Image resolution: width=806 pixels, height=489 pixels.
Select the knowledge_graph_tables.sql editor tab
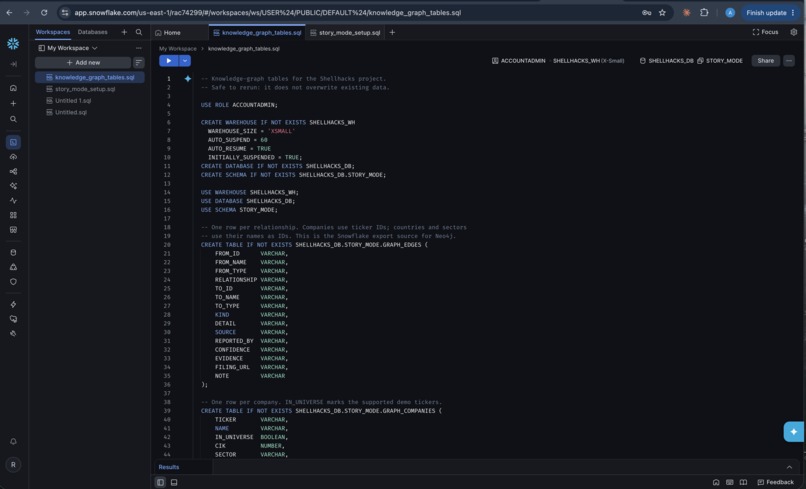257,32
